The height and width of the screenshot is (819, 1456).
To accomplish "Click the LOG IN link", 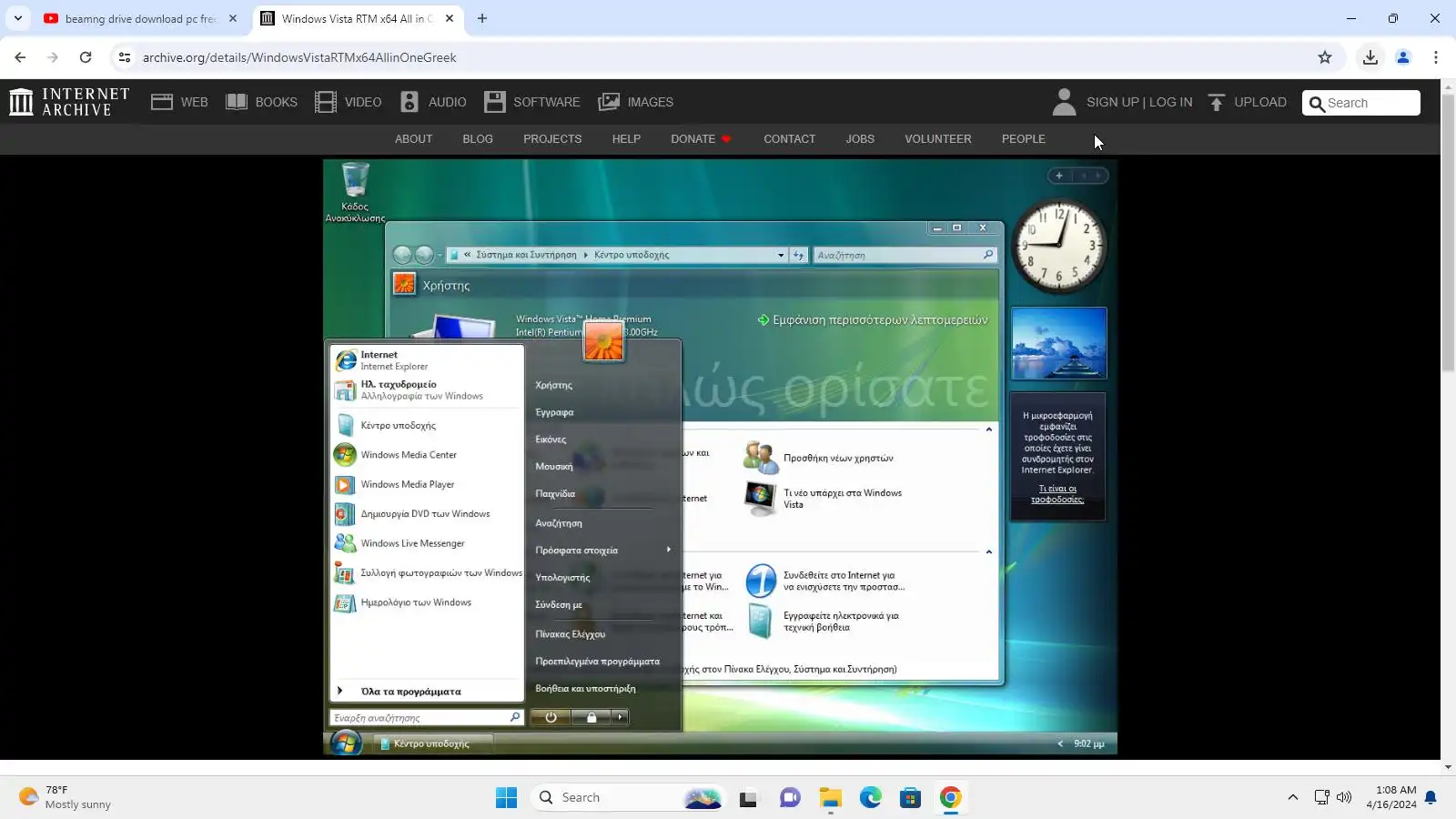I will [1170, 102].
